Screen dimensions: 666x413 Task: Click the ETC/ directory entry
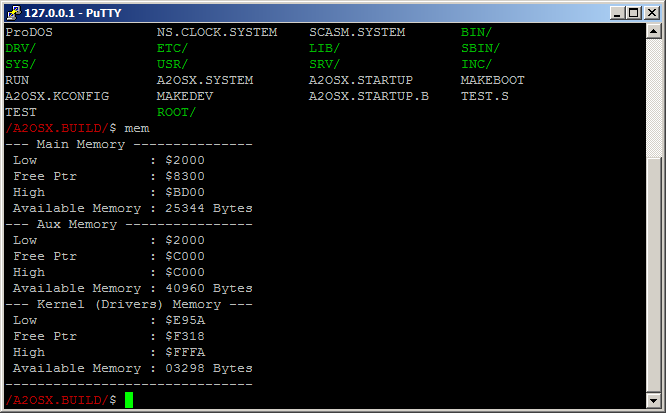[172, 48]
